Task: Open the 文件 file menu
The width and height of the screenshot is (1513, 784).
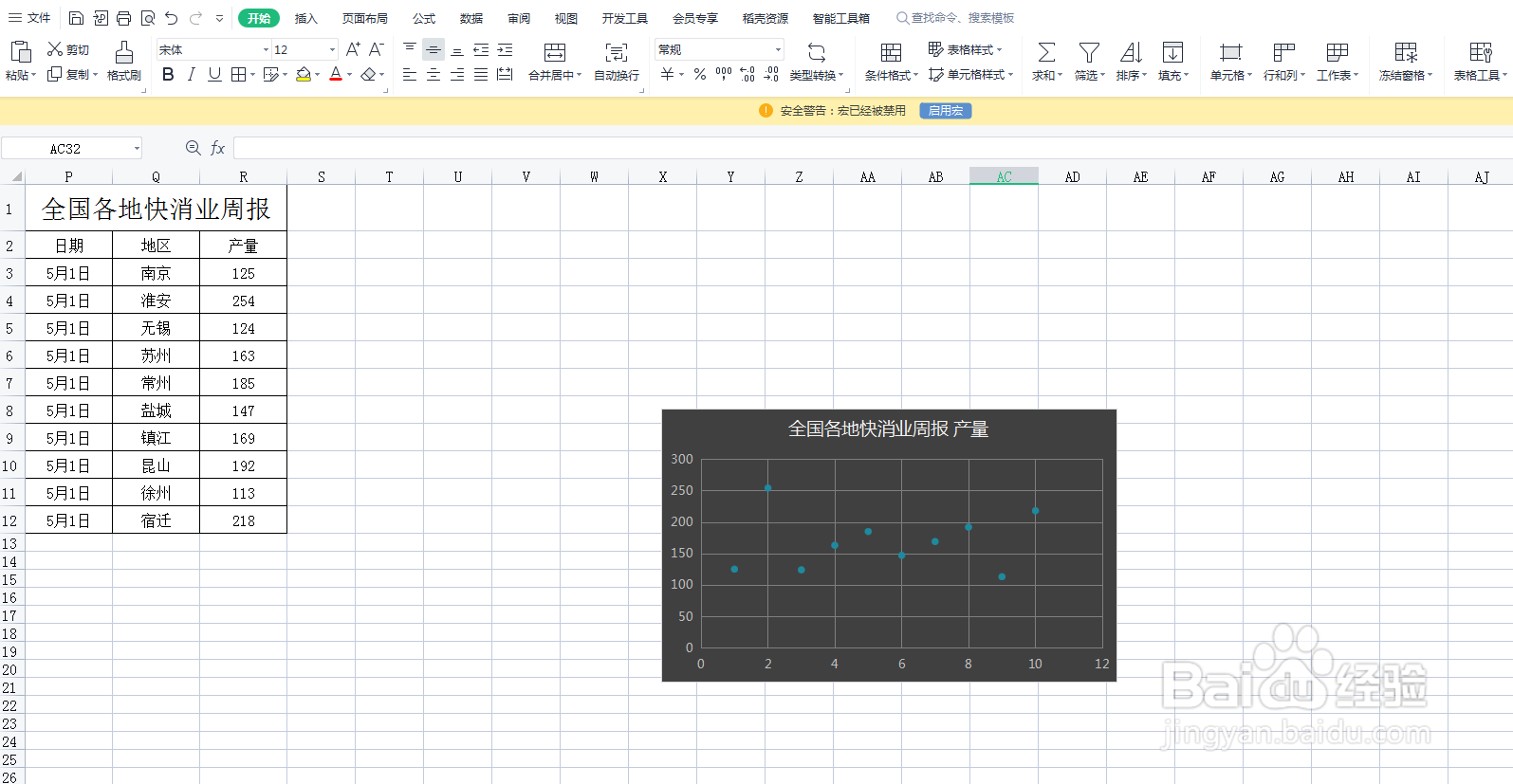Action: (29, 18)
